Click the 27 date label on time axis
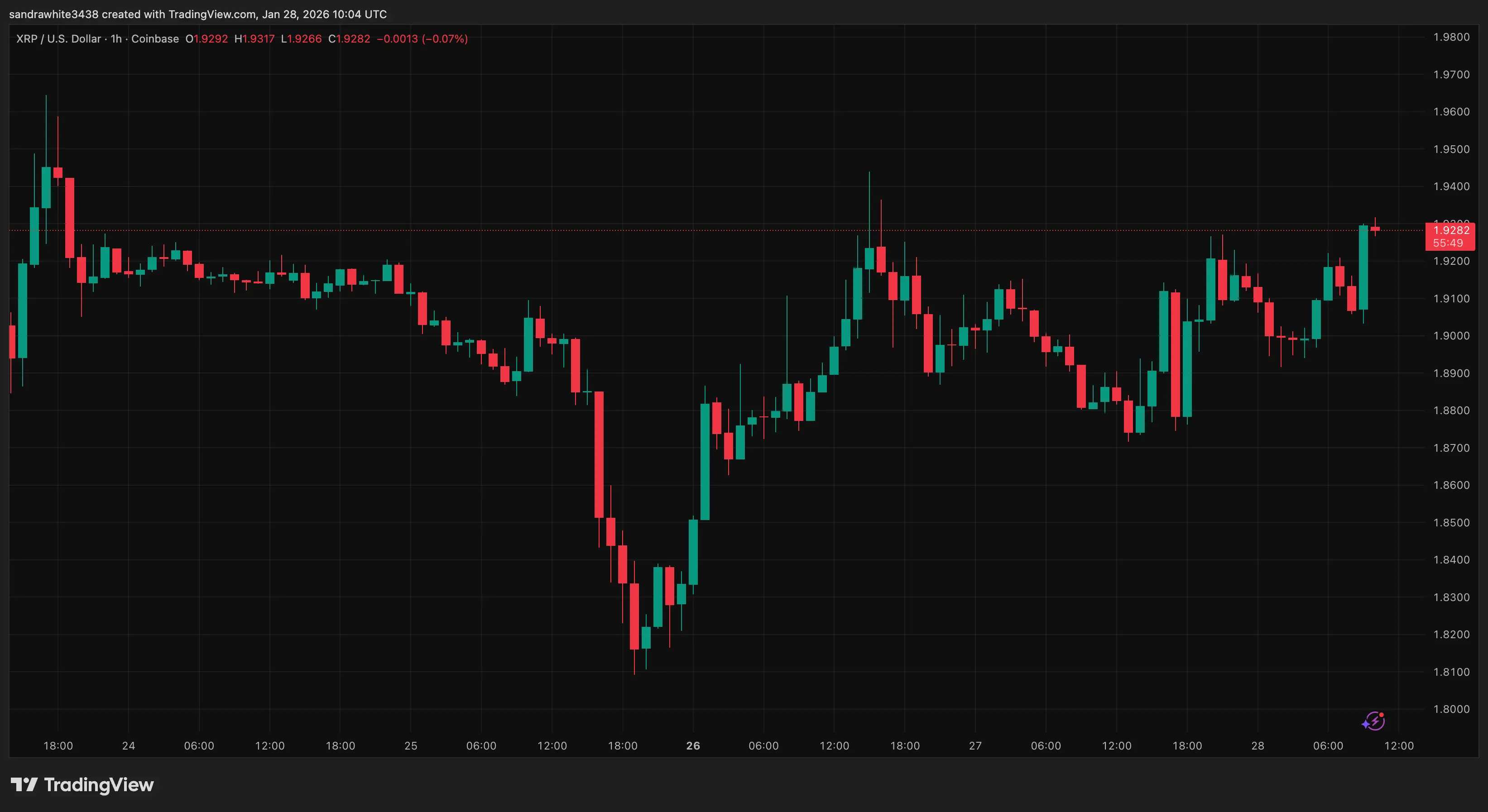 [975, 745]
